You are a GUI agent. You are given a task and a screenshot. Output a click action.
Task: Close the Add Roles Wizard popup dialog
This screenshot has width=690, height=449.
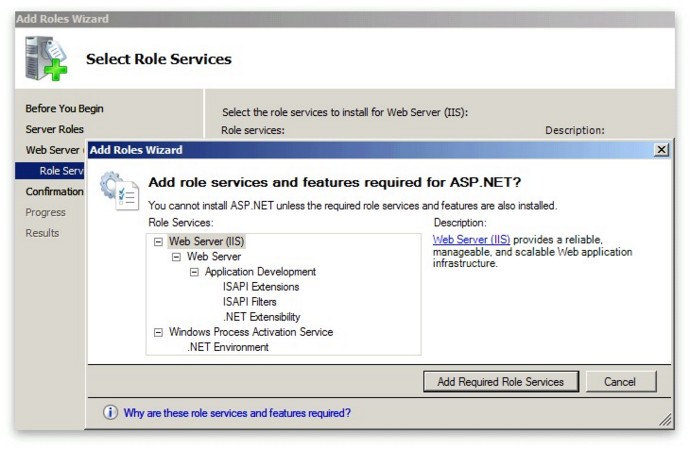[661, 150]
